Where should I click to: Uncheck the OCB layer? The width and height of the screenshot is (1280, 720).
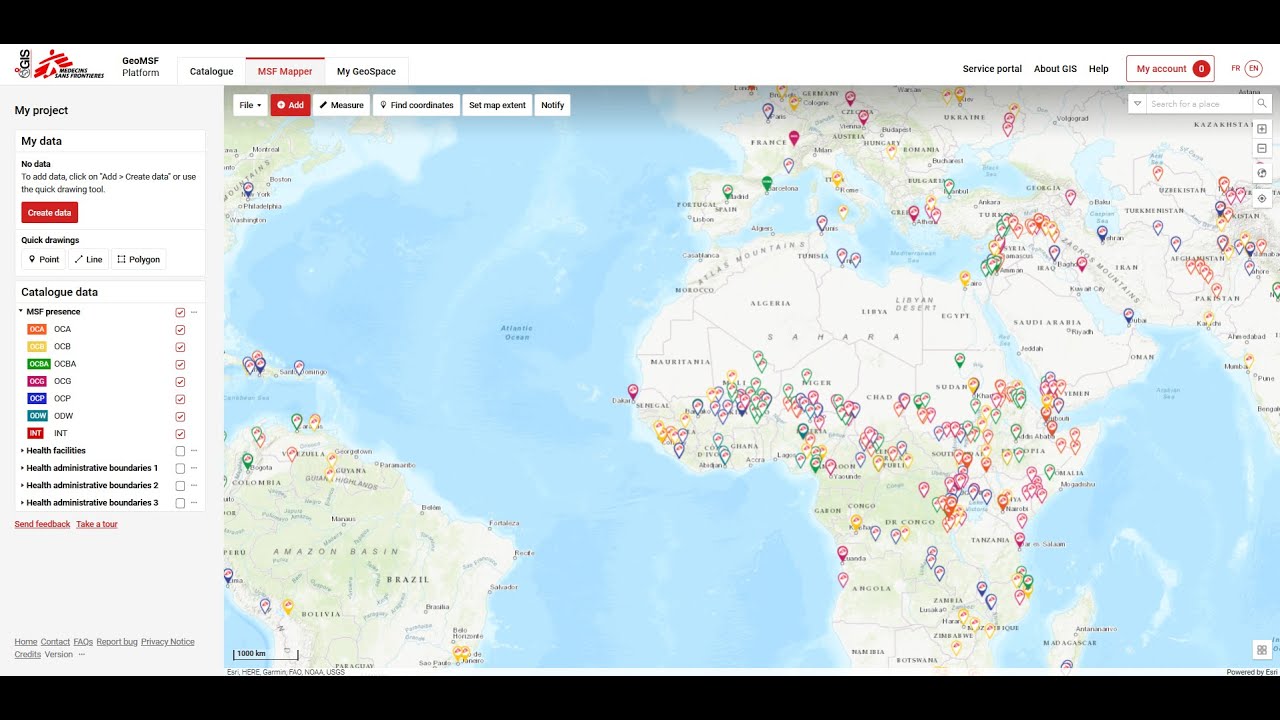click(x=180, y=347)
